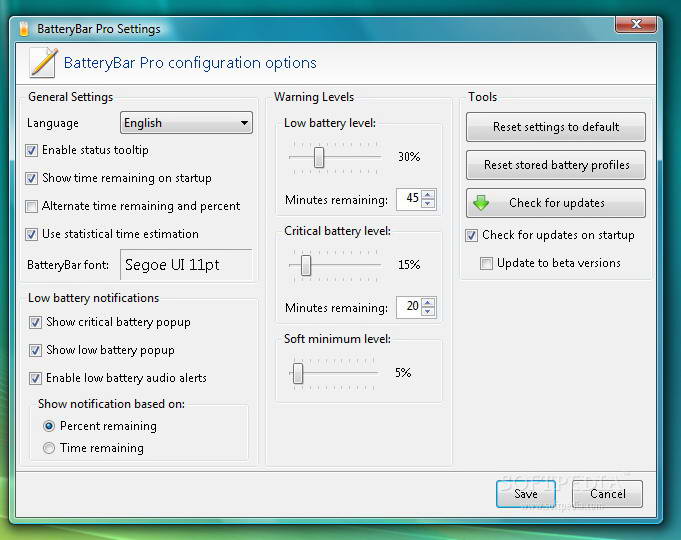The height and width of the screenshot is (540, 681).
Task: Toggle Show time remaining on startup
Action: tap(31, 178)
